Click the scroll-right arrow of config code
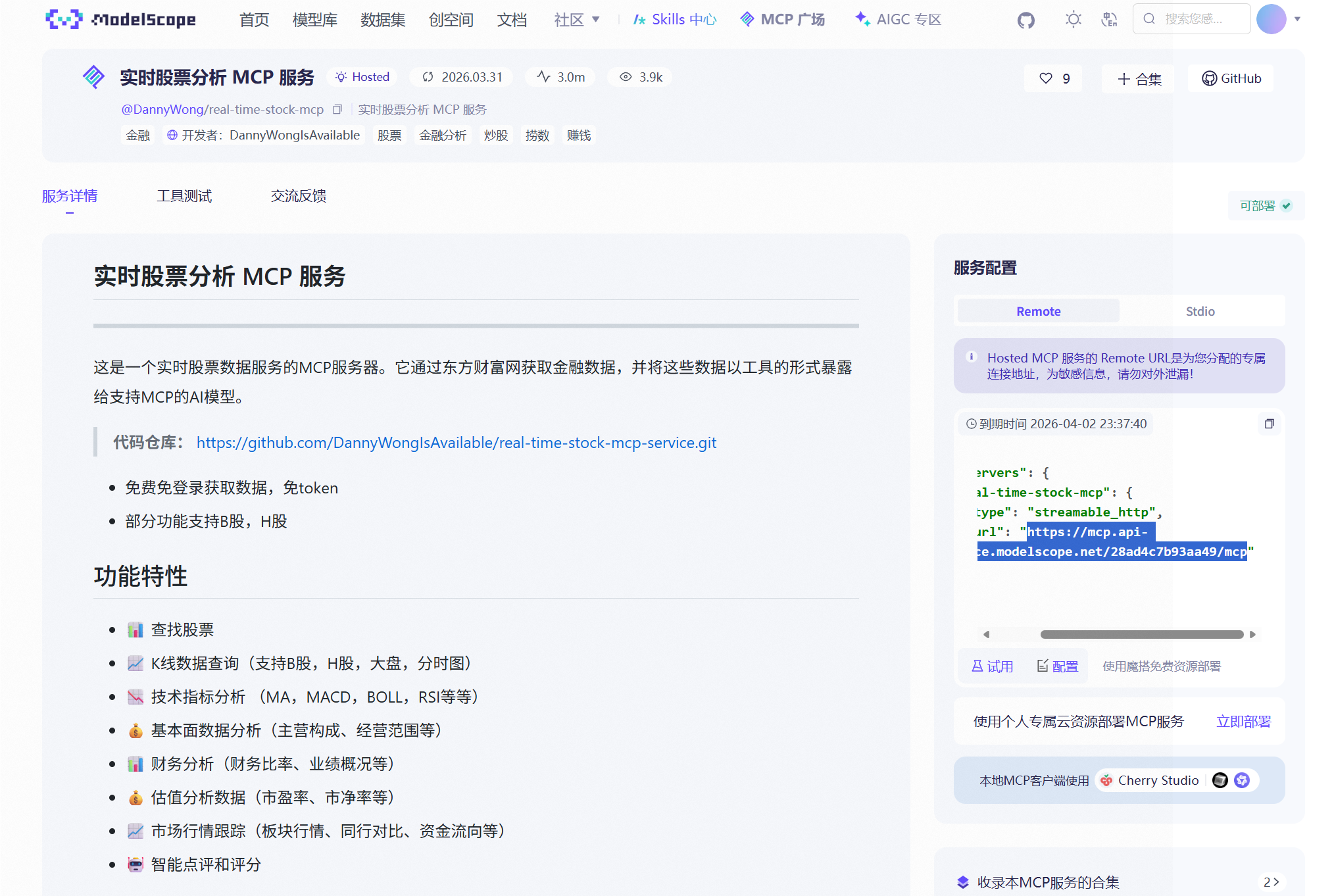This screenshot has height=896, width=1334. pyautogui.click(x=1252, y=635)
